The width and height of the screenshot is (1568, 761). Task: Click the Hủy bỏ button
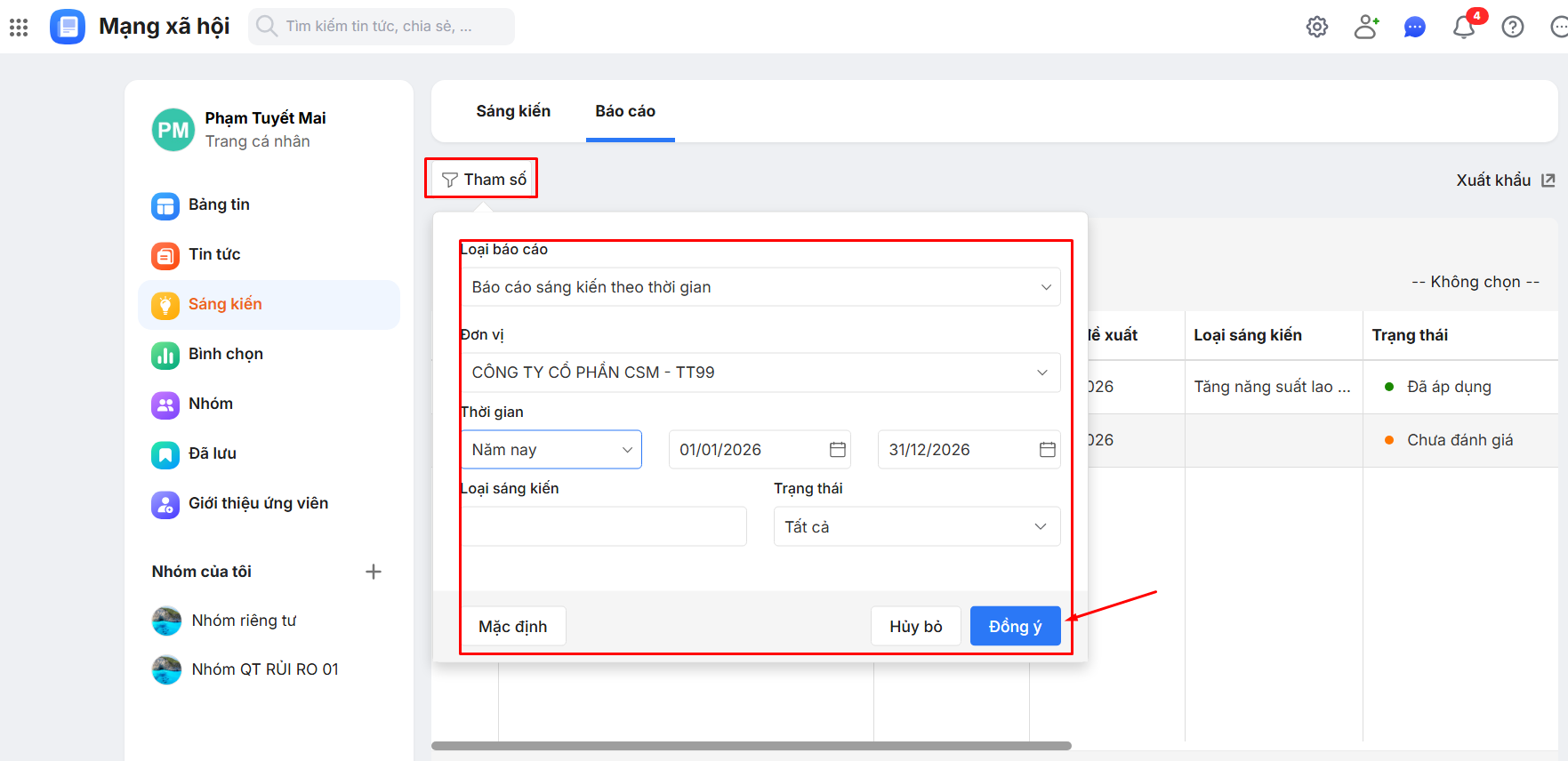point(916,627)
